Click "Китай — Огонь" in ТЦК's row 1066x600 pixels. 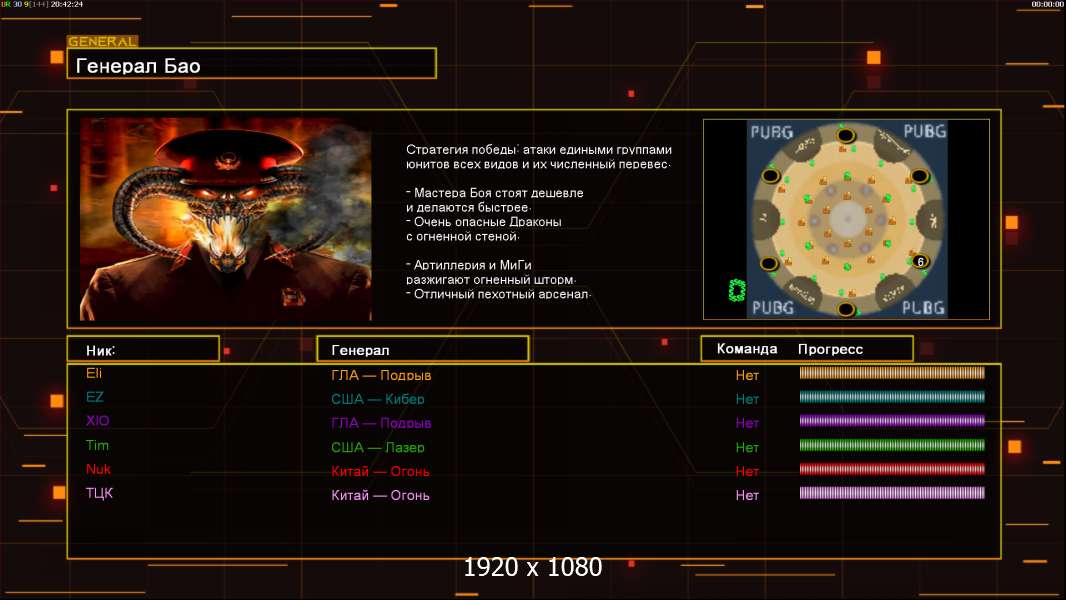(x=380, y=495)
